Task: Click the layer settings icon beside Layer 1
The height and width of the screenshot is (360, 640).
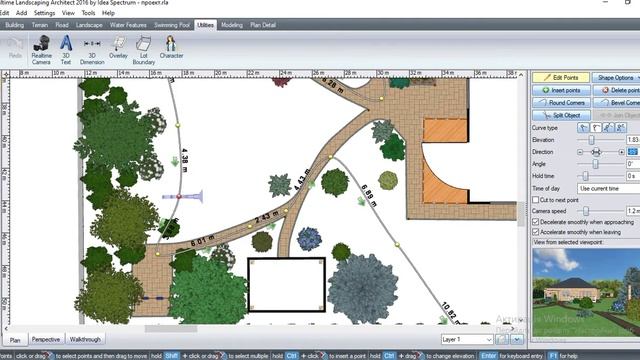Action: coord(502,339)
